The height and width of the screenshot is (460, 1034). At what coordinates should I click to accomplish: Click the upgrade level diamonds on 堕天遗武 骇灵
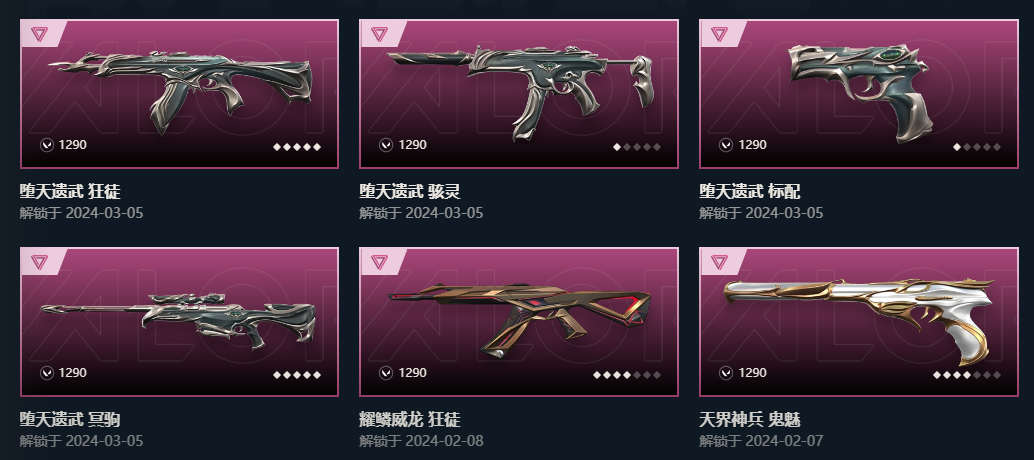pyautogui.click(x=637, y=147)
